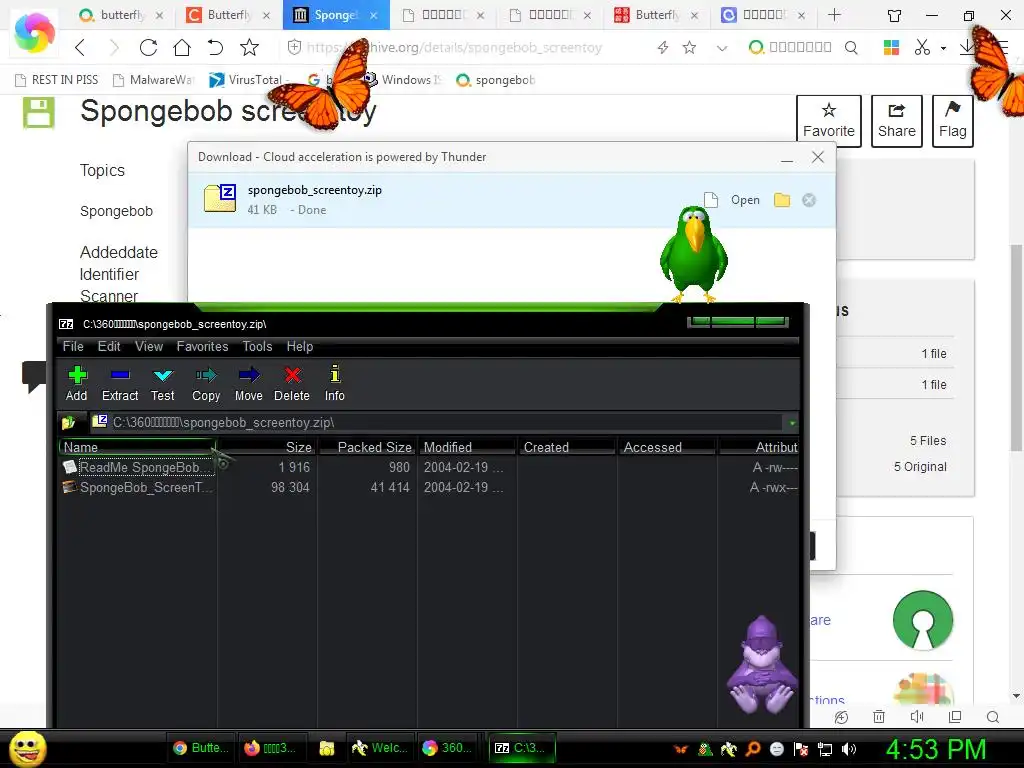Sort 7-Zip list by Size column

266,447
